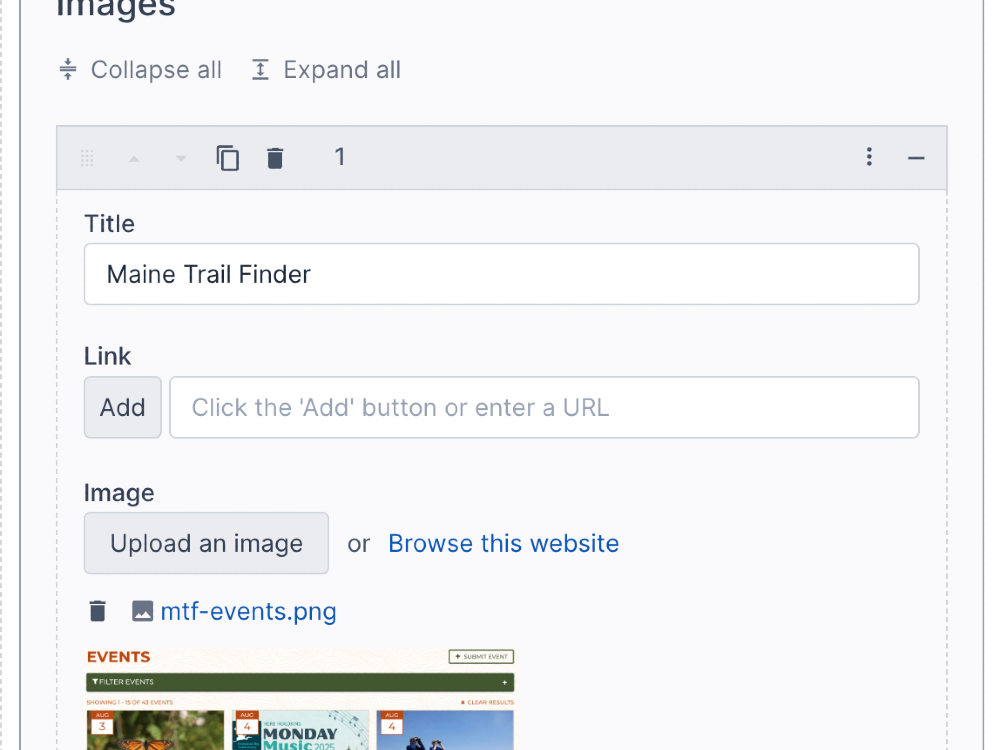Collapse block 1 using the minus button
Image resolution: width=1000 pixels, height=750 pixels.
click(x=917, y=157)
